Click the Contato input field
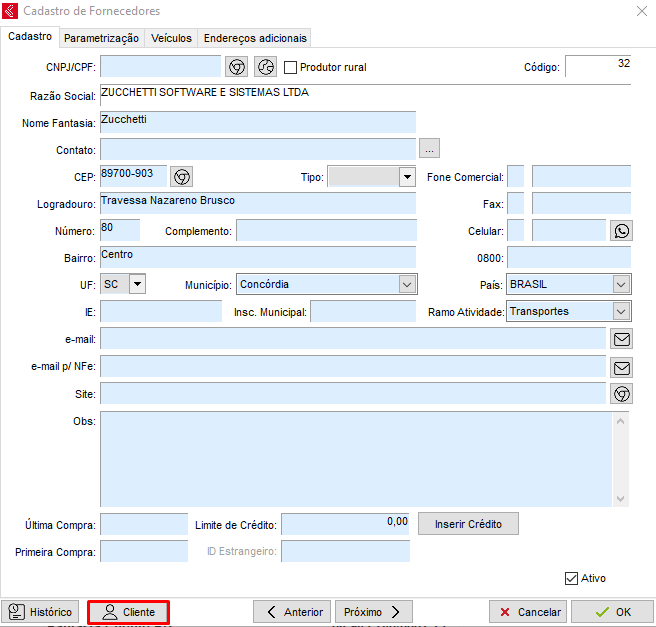This screenshot has width=656, height=627. [x=258, y=149]
